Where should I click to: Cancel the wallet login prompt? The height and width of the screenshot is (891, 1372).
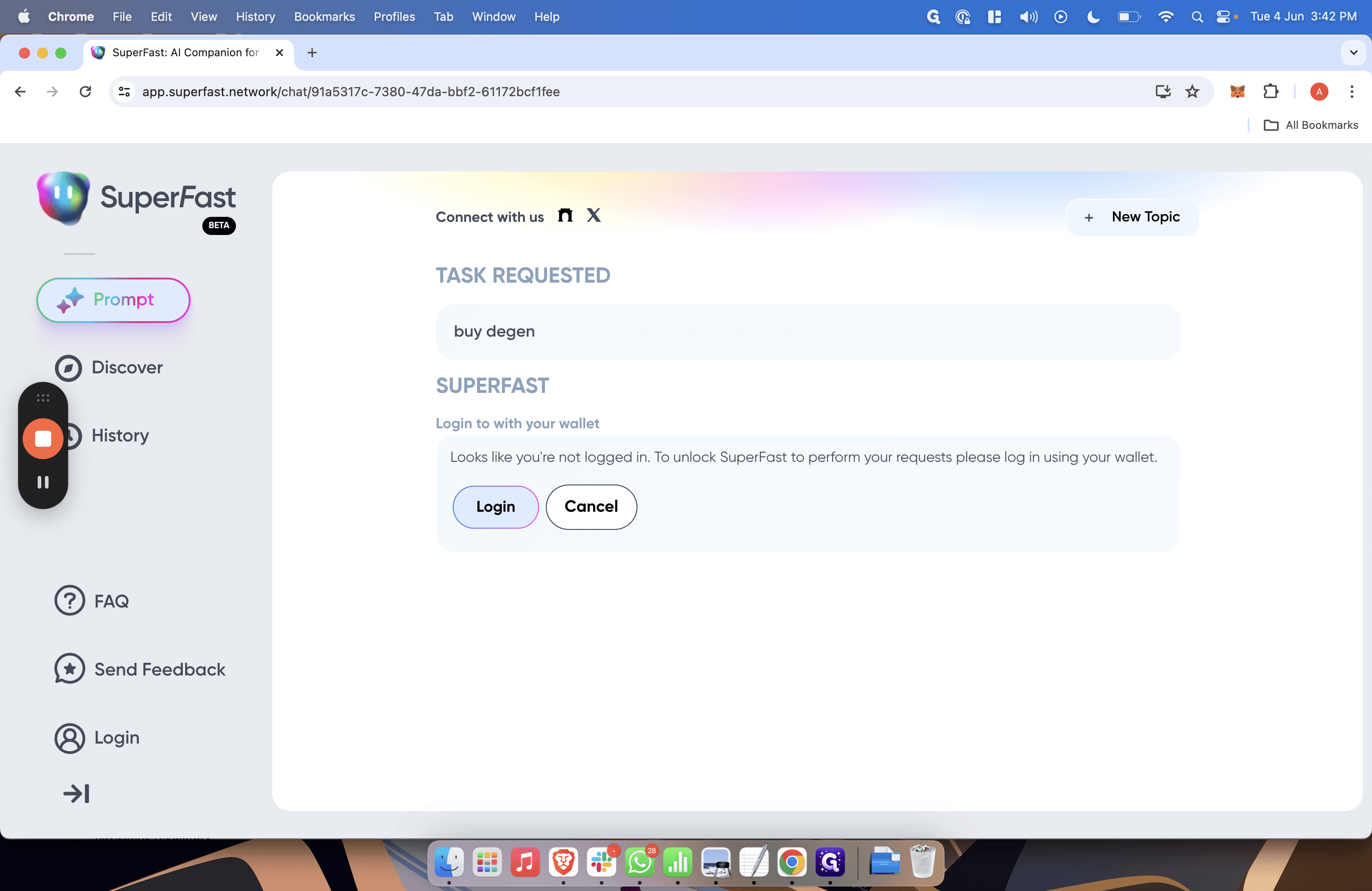[x=591, y=507]
